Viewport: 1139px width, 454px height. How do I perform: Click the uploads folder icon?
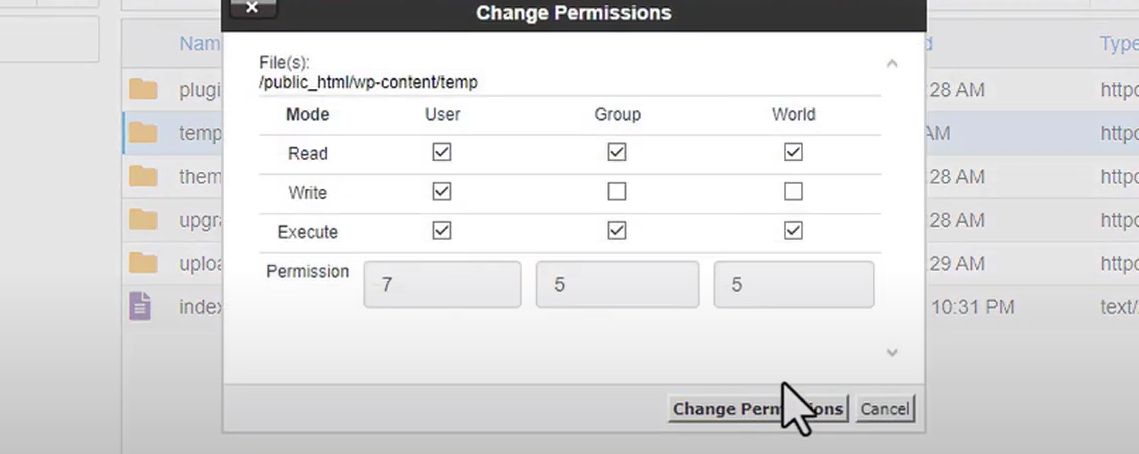pos(144,263)
